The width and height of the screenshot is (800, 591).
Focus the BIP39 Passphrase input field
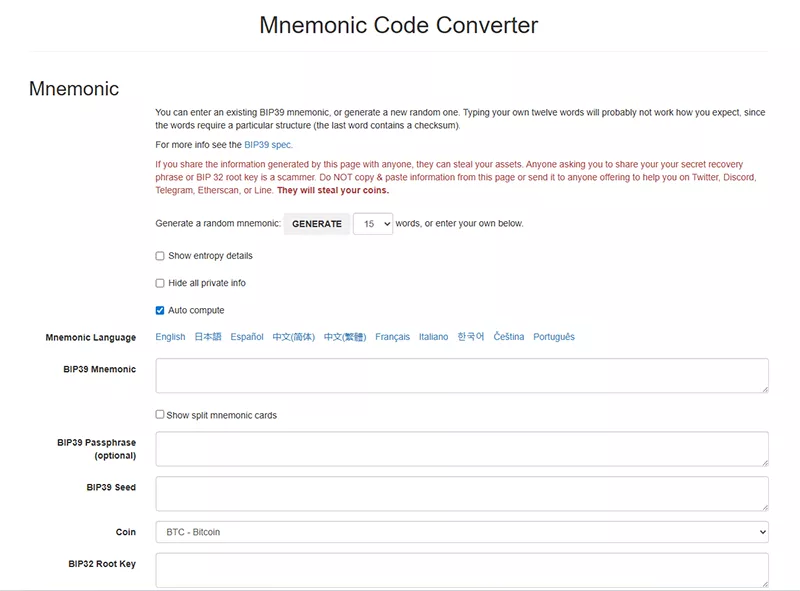[462, 448]
